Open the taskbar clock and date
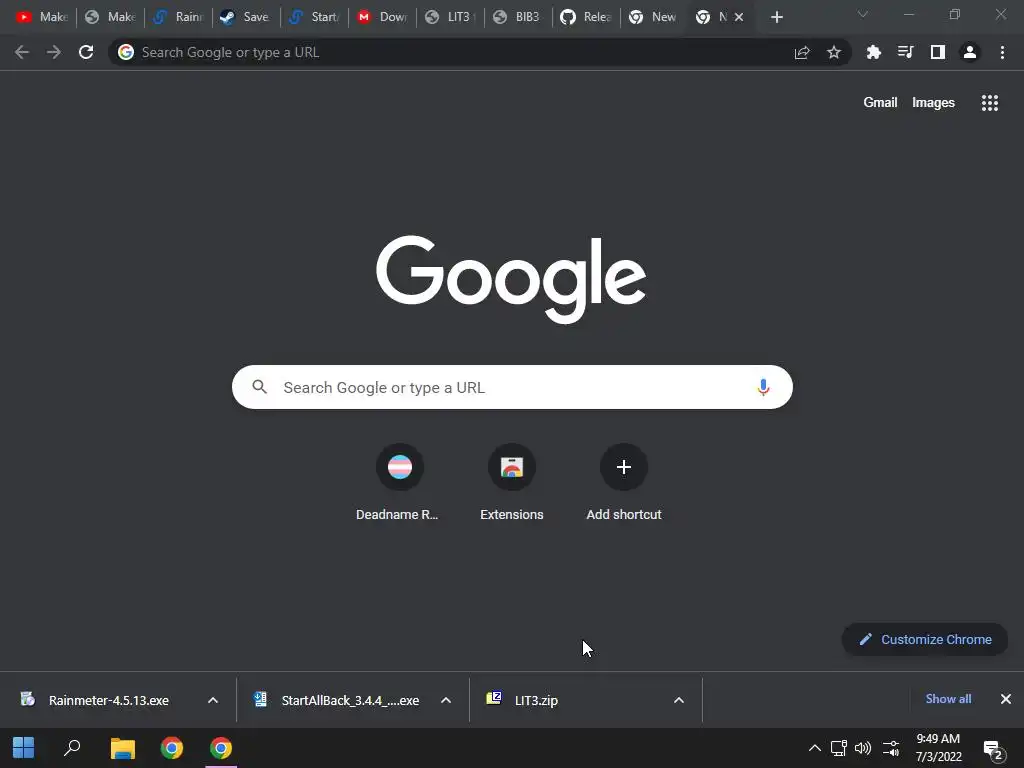 938,748
